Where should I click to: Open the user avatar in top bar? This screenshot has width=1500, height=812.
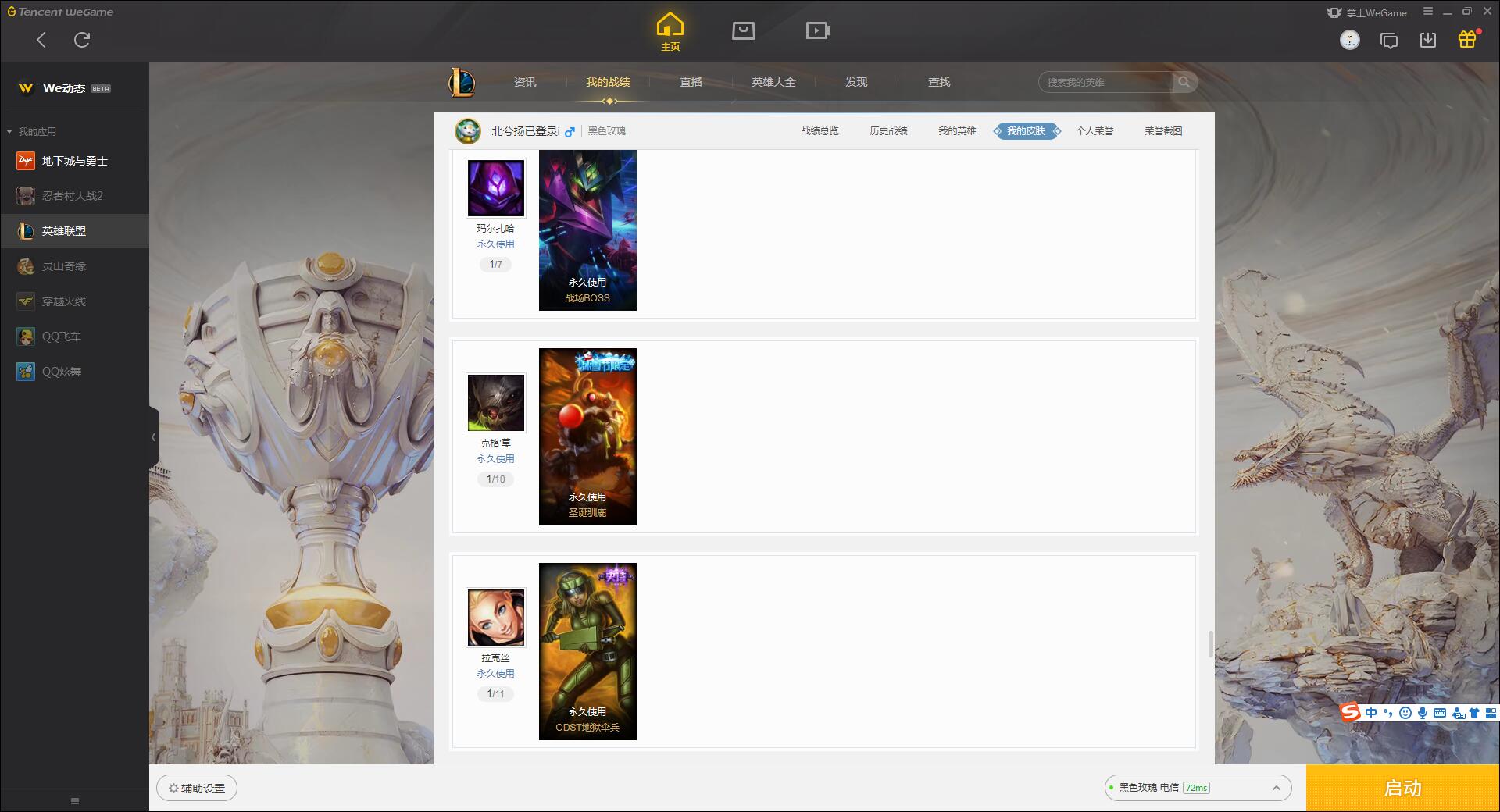[1350, 40]
